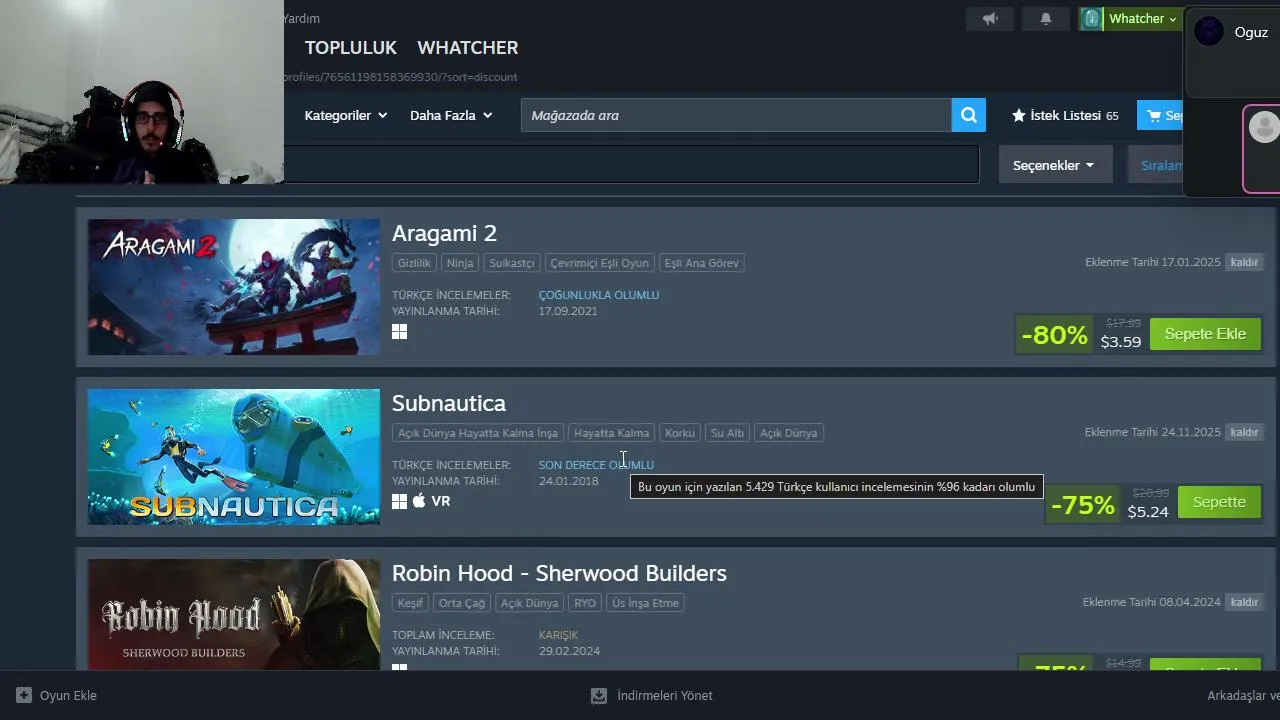Click VR label for Subnautica
The width and height of the screenshot is (1280, 720).
[441, 501]
